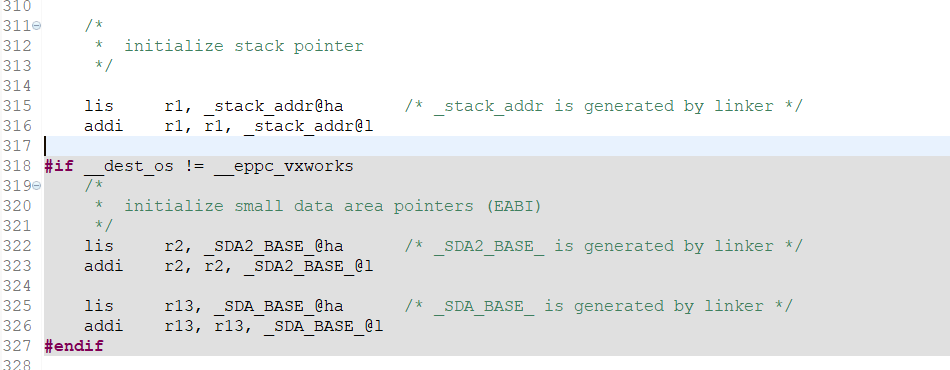Click _SDA2_BASE_@ha operand on line 322
This screenshot has height=370, width=950.
click(x=274, y=246)
